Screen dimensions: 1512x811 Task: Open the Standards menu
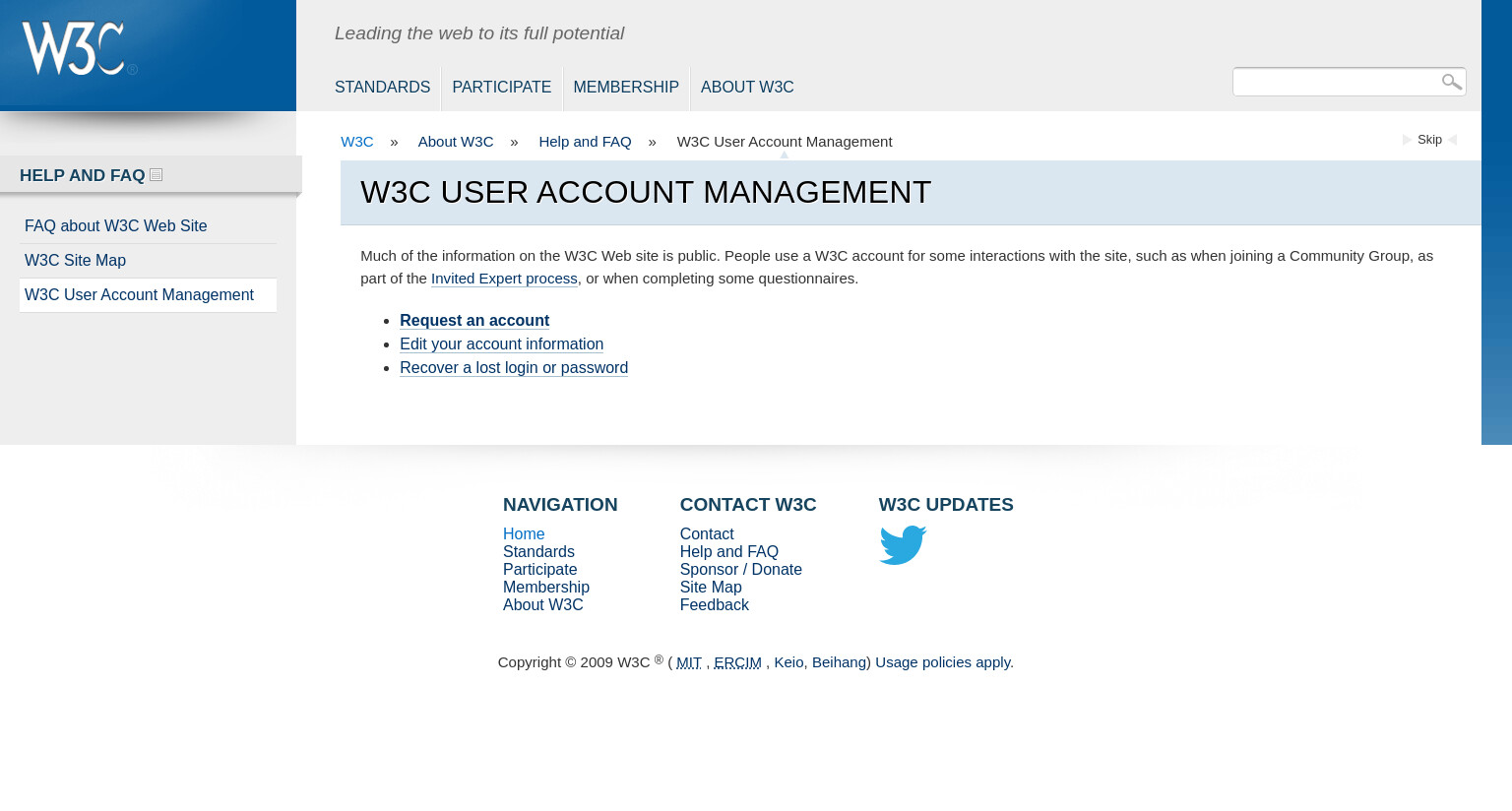(382, 88)
